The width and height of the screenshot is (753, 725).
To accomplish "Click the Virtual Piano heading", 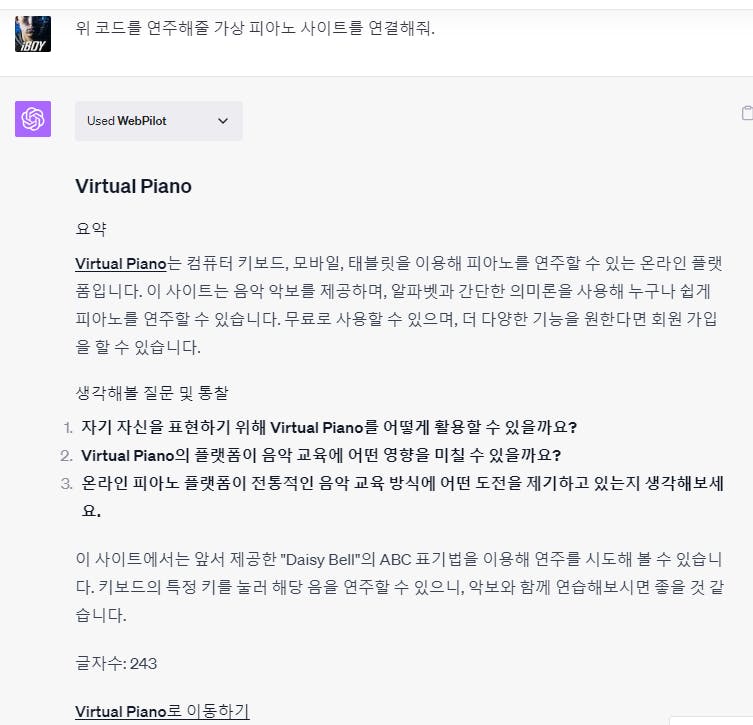I will tap(134, 186).
